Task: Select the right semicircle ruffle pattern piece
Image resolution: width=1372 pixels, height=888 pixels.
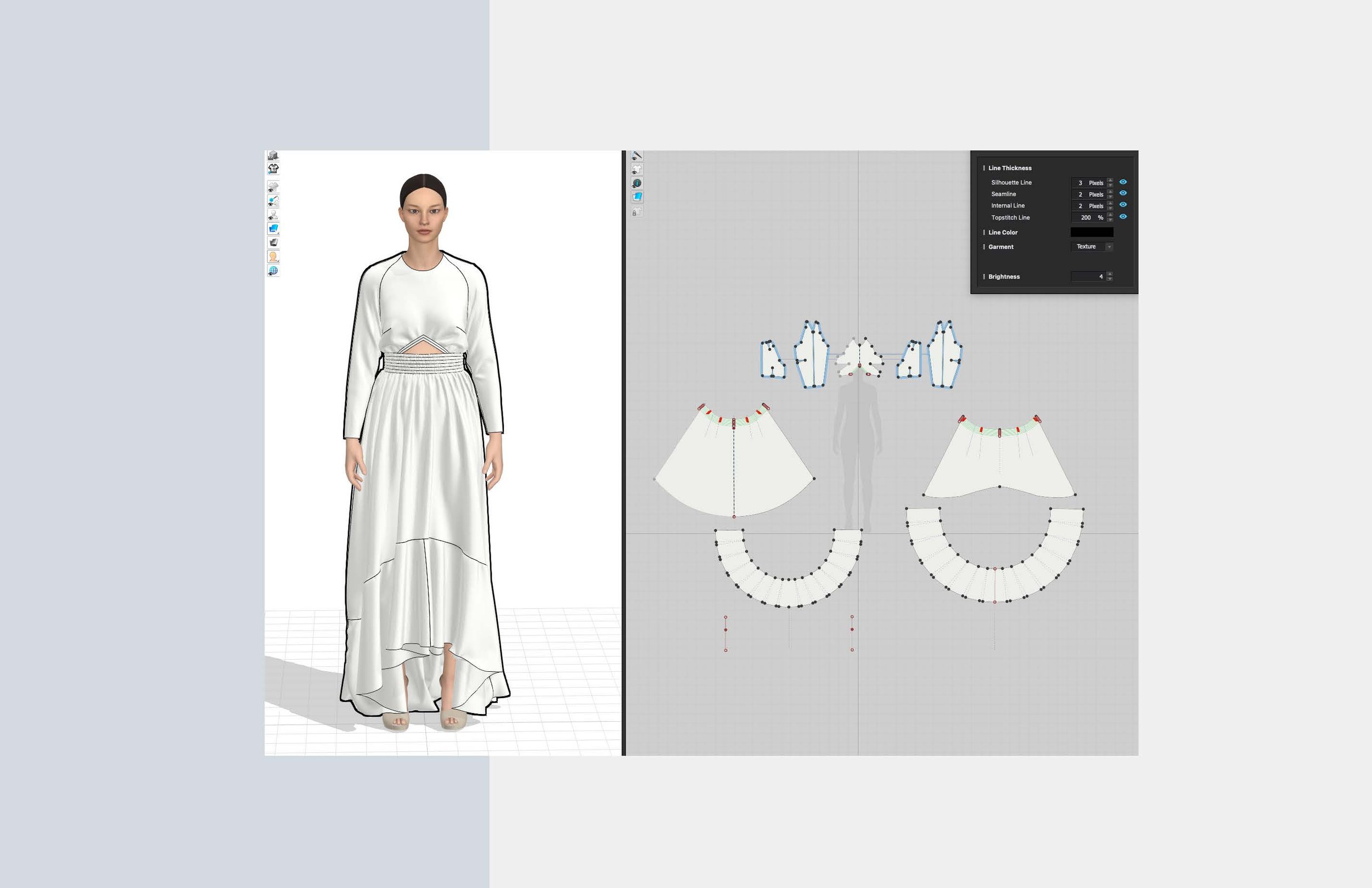Action: point(994,585)
